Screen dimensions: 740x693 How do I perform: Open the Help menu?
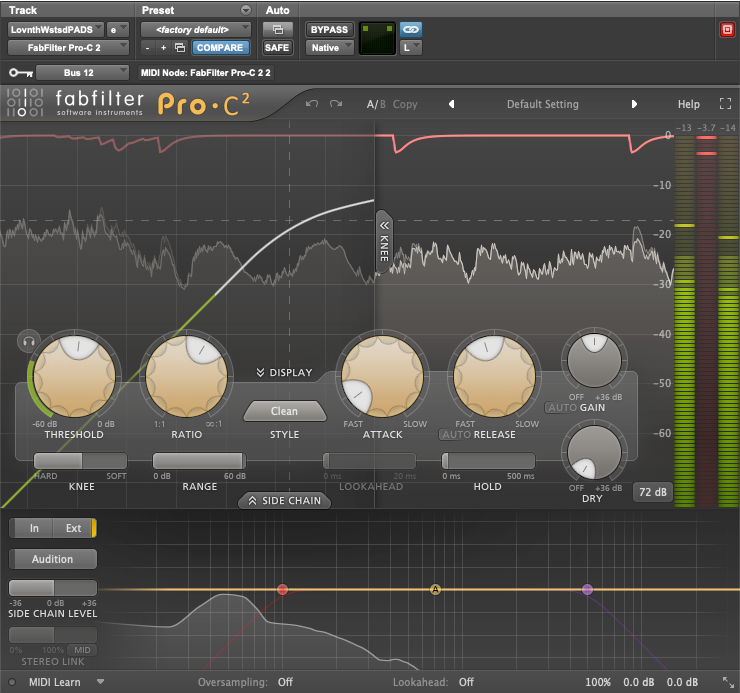click(689, 104)
